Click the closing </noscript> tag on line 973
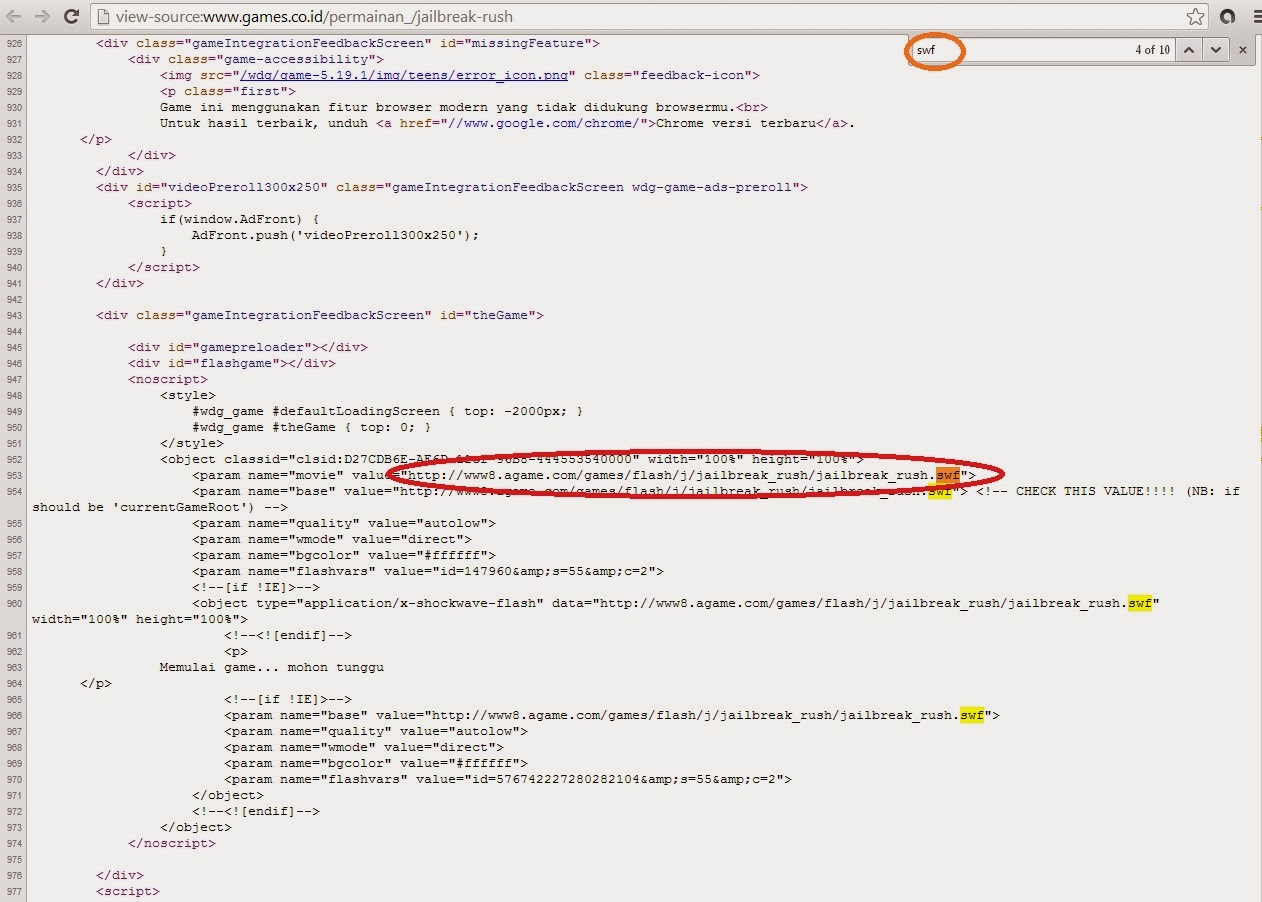1262x902 pixels. 172,843
